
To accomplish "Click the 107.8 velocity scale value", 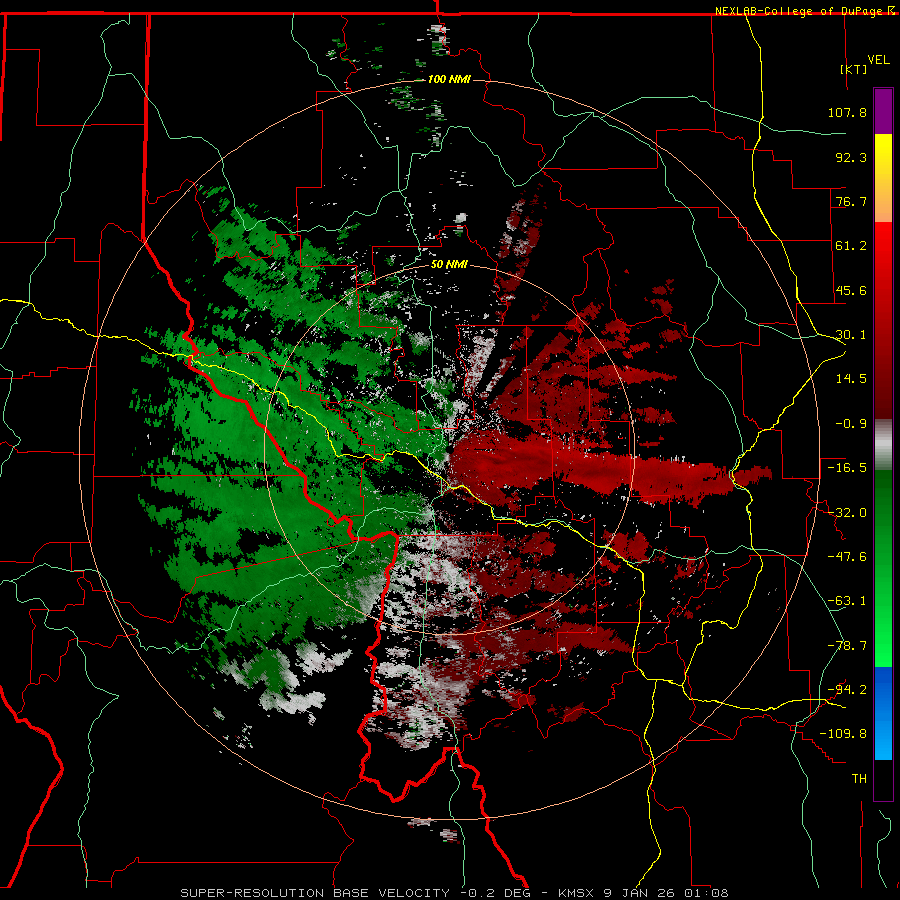I will click(x=847, y=112).
